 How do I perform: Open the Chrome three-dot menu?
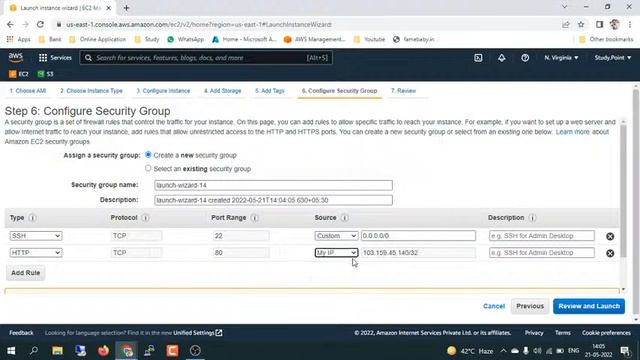coord(630,24)
